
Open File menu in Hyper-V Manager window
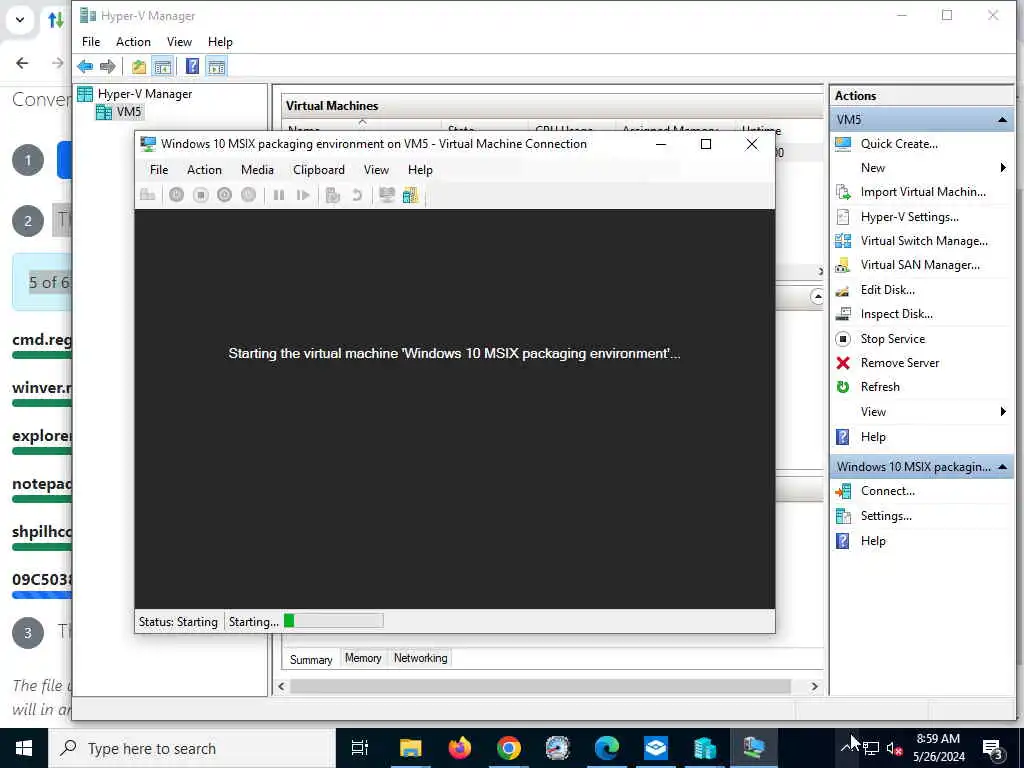click(x=91, y=42)
